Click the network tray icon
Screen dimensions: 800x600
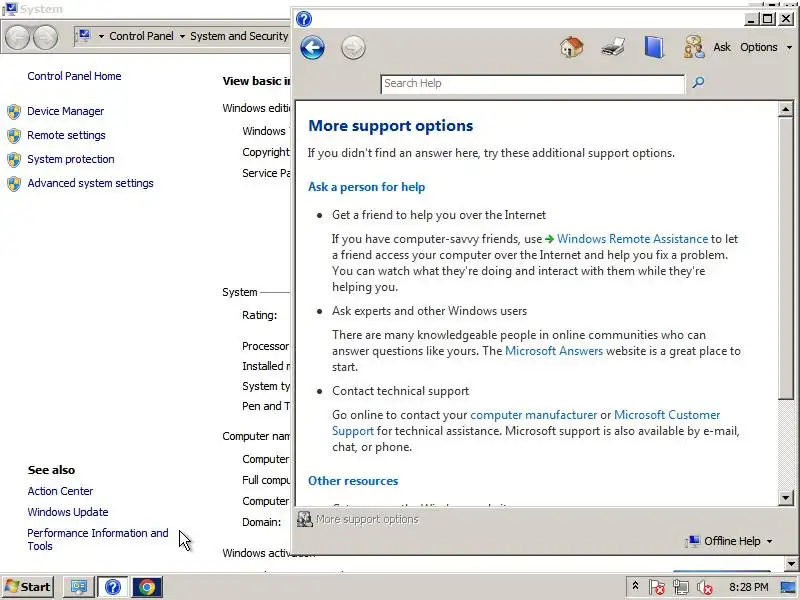click(681, 587)
